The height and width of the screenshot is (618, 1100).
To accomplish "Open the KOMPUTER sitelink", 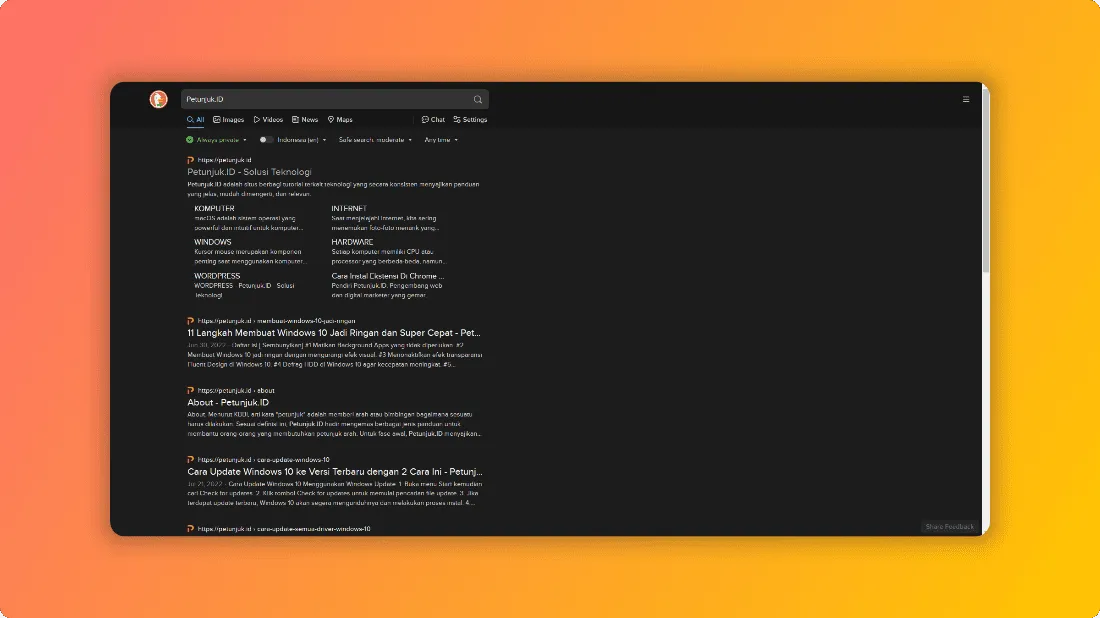I will [214, 208].
